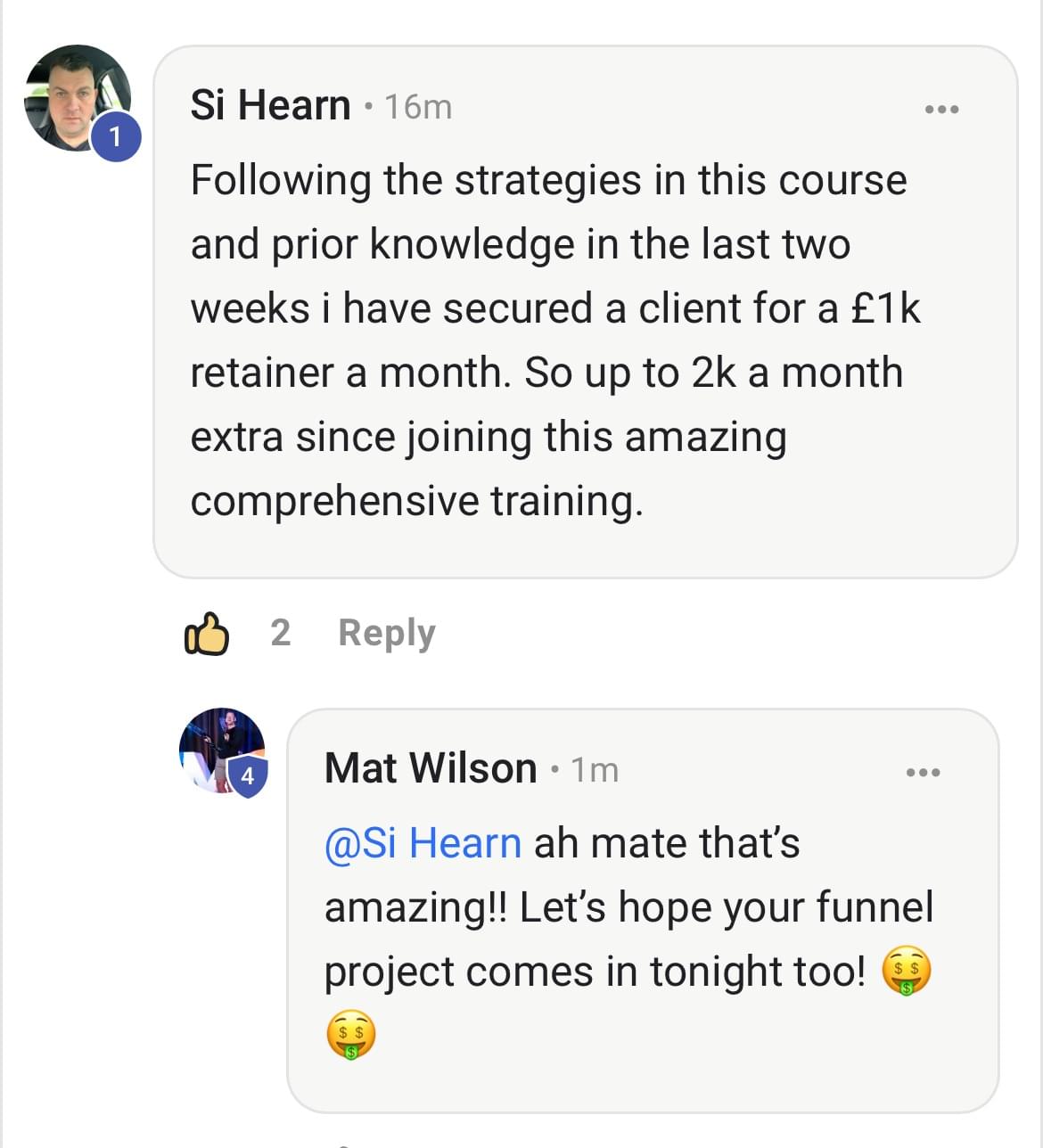Open the Mat Wilson author name
Viewport: 1043px width, 1148px height.
point(431,768)
